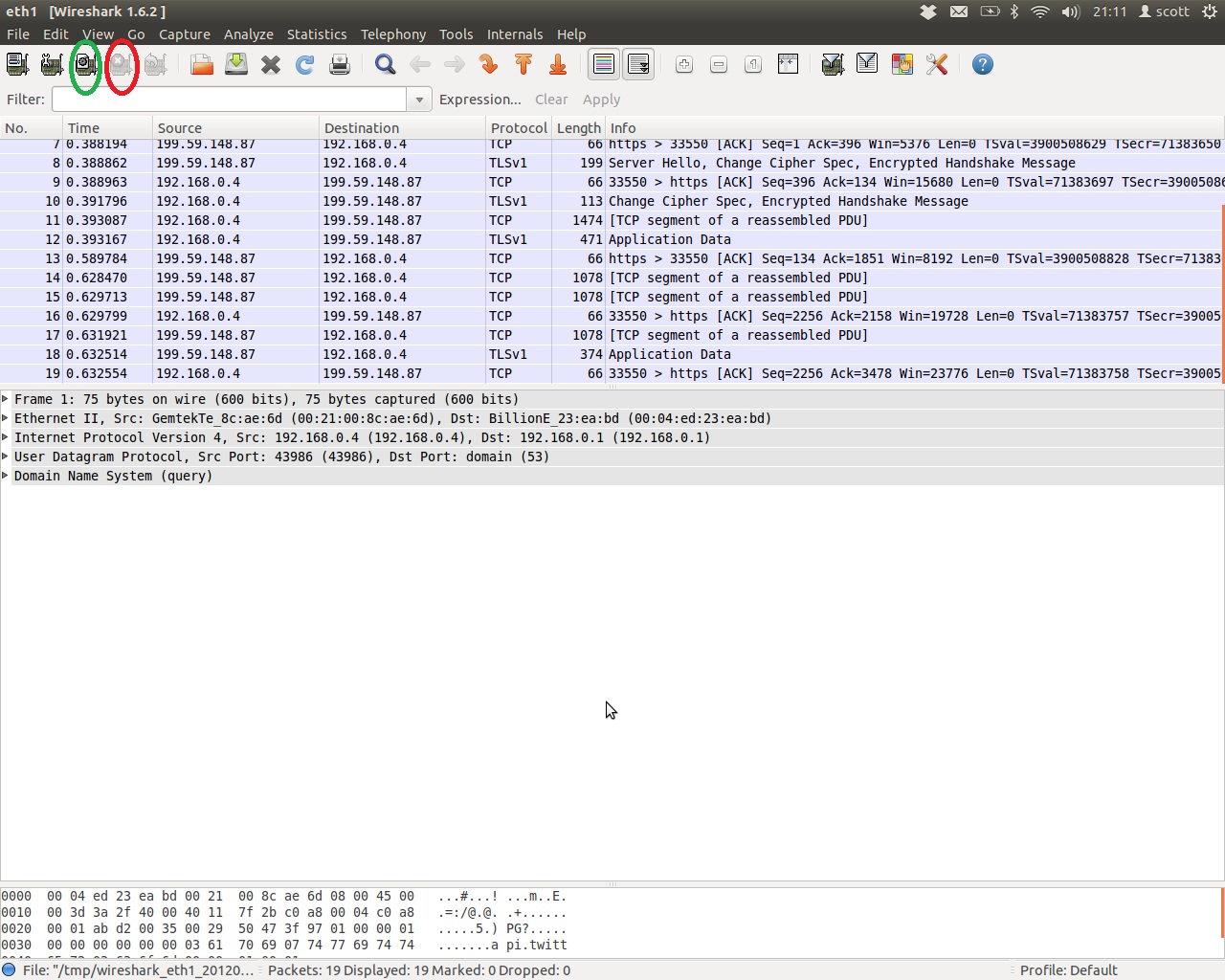
Task: Go to packet number icon
Action: [x=489, y=64]
